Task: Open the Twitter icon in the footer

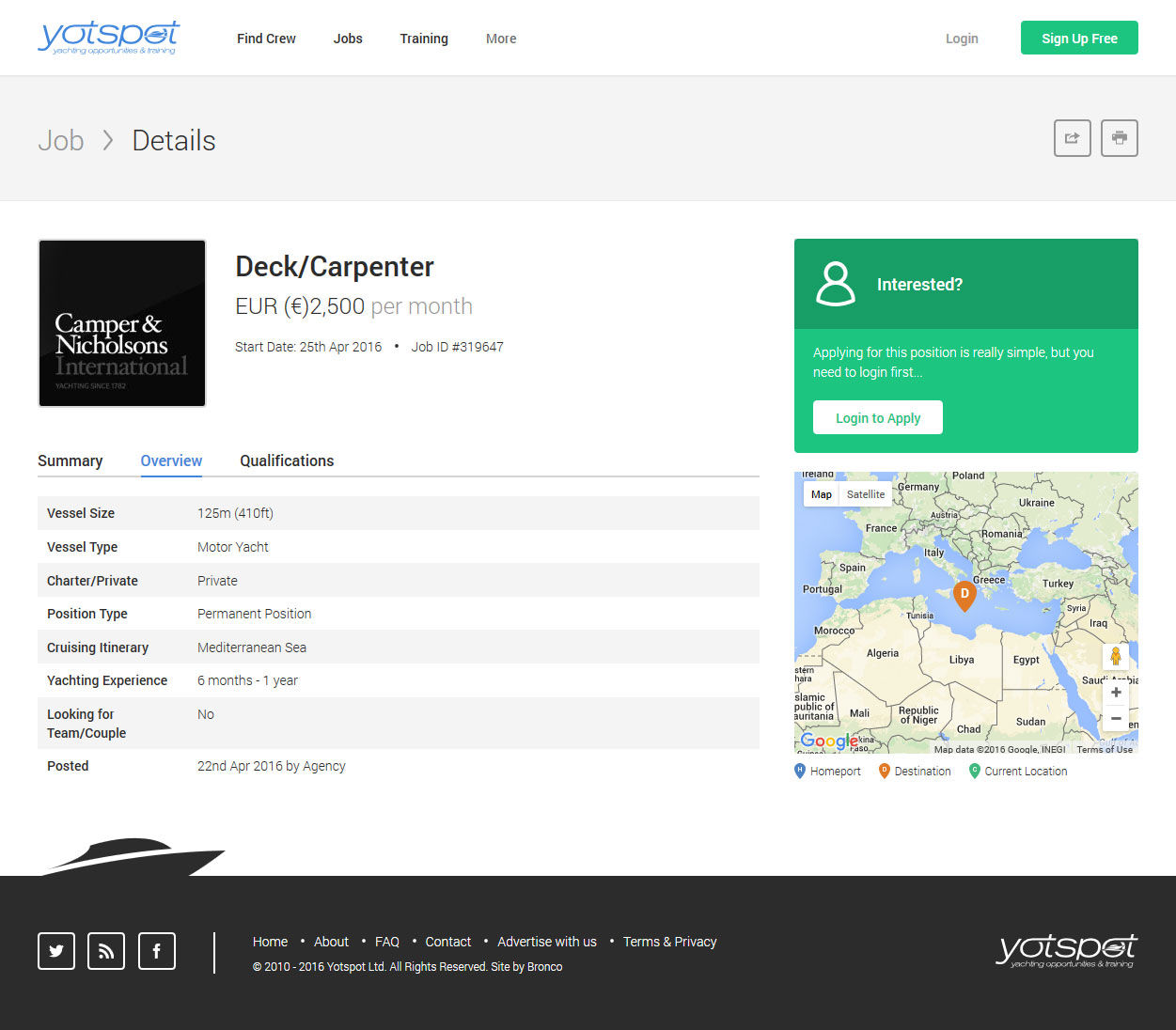Action: [x=56, y=951]
